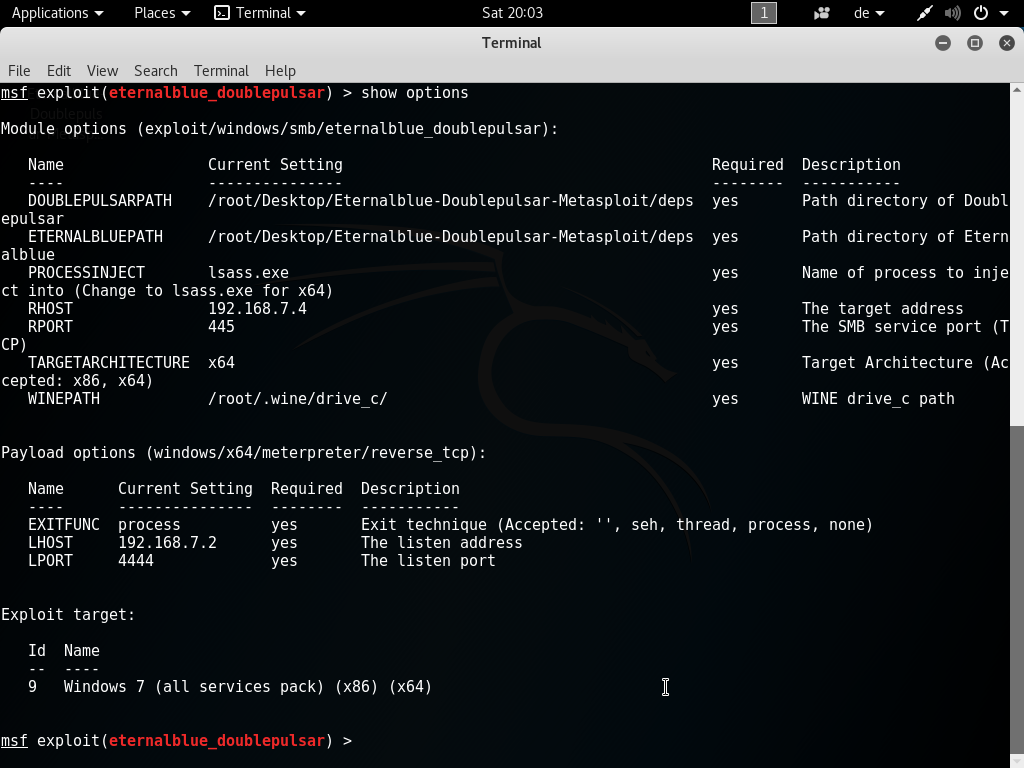This screenshot has height=768, width=1024.
Task: Click the network connection tray icon
Action: (924, 13)
